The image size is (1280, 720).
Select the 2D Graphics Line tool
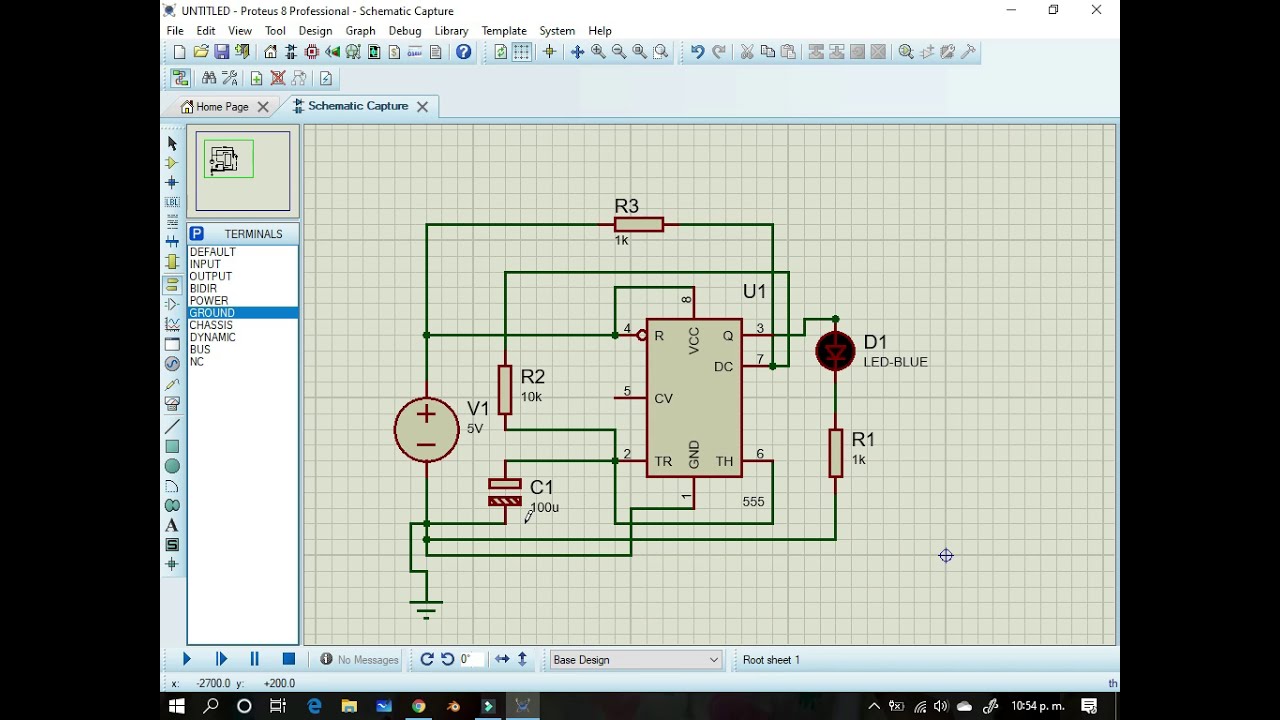coord(172,427)
